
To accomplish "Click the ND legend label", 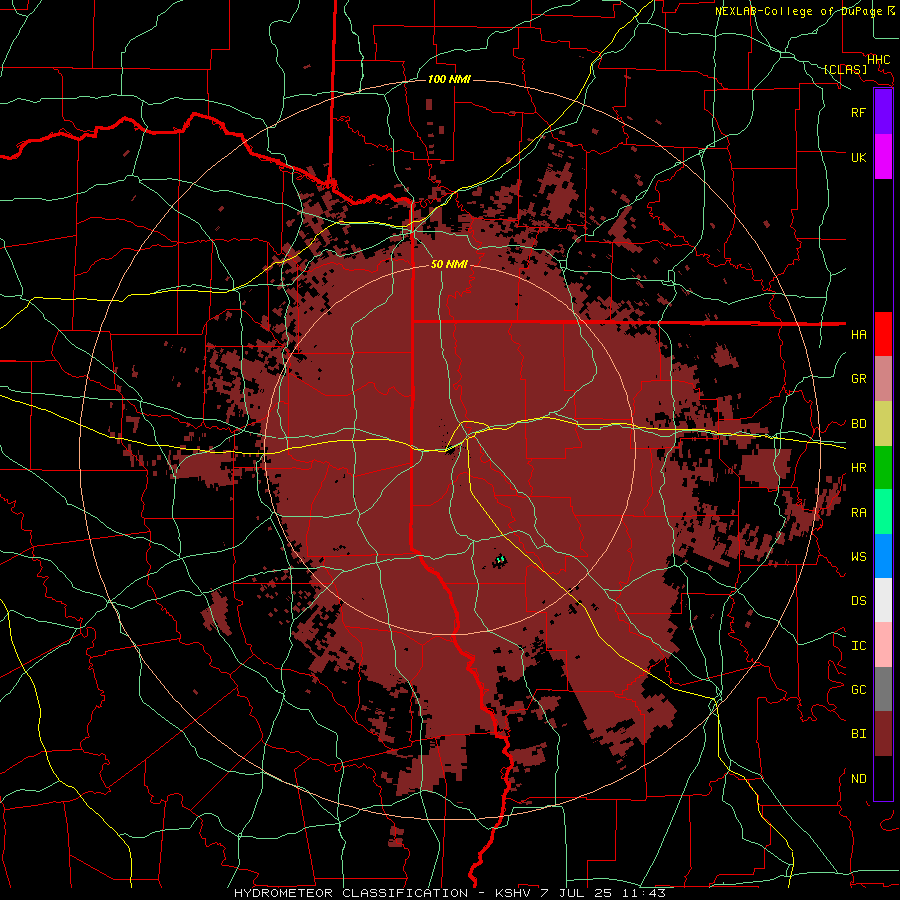I will click(858, 779).
